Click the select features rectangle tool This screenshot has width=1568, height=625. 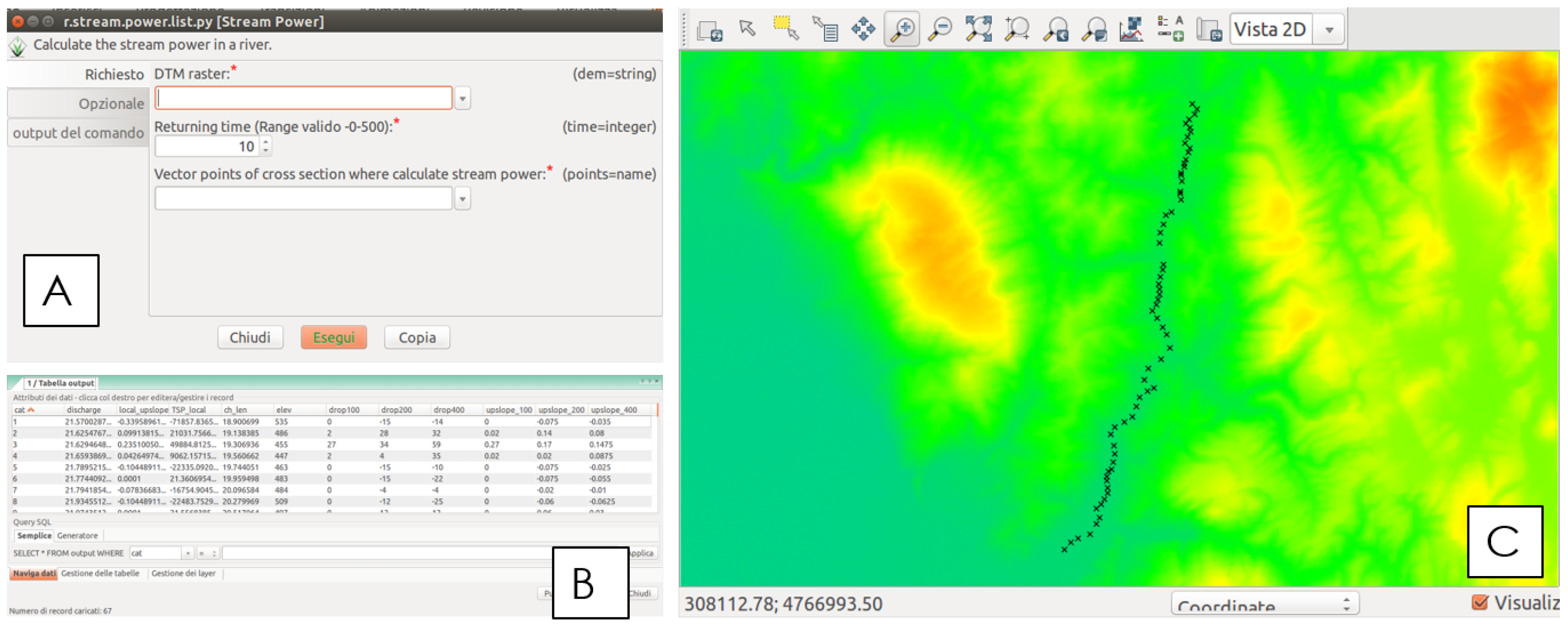[x=786, y=29]
